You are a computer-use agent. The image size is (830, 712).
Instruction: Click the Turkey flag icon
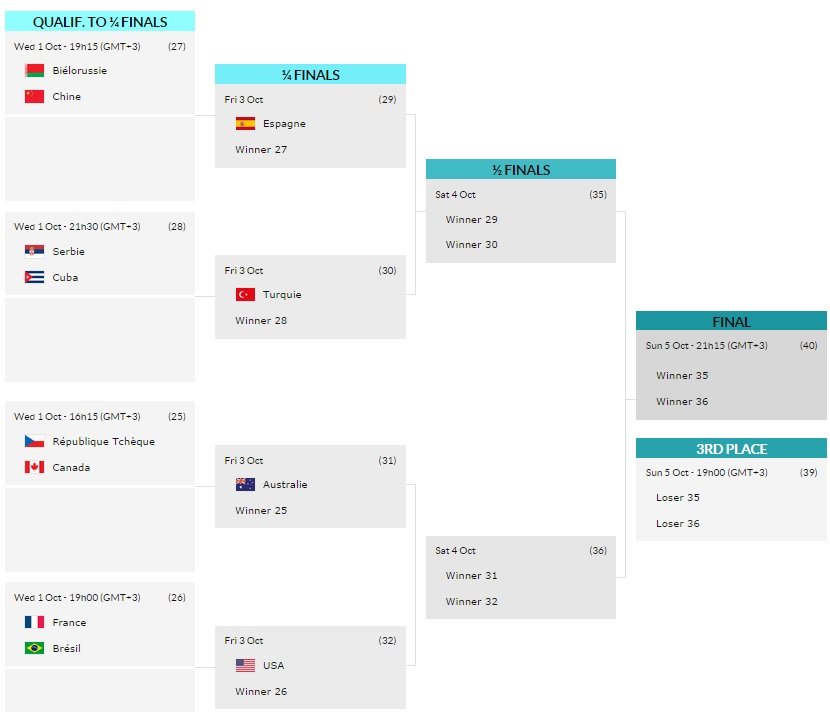click(245, 295)
